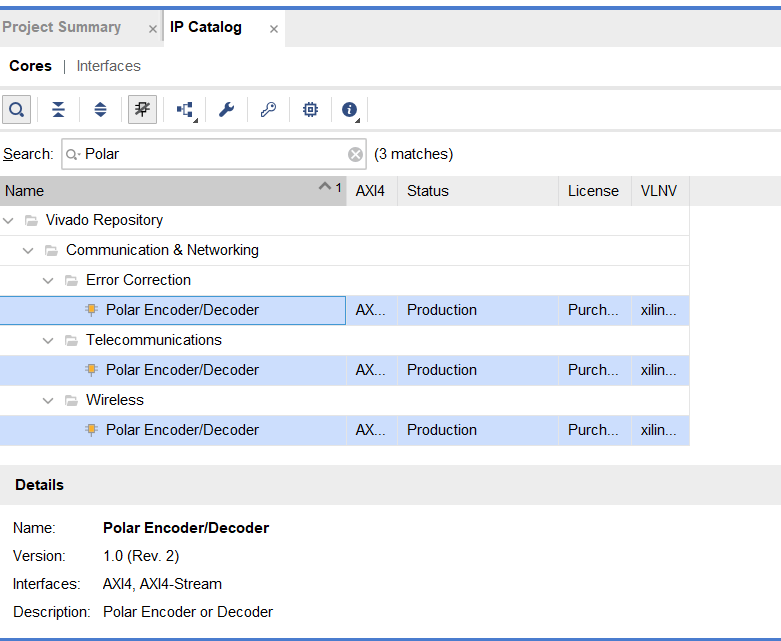Switch to the Interfaces view
781x641 pixels.
pos(108,66)
